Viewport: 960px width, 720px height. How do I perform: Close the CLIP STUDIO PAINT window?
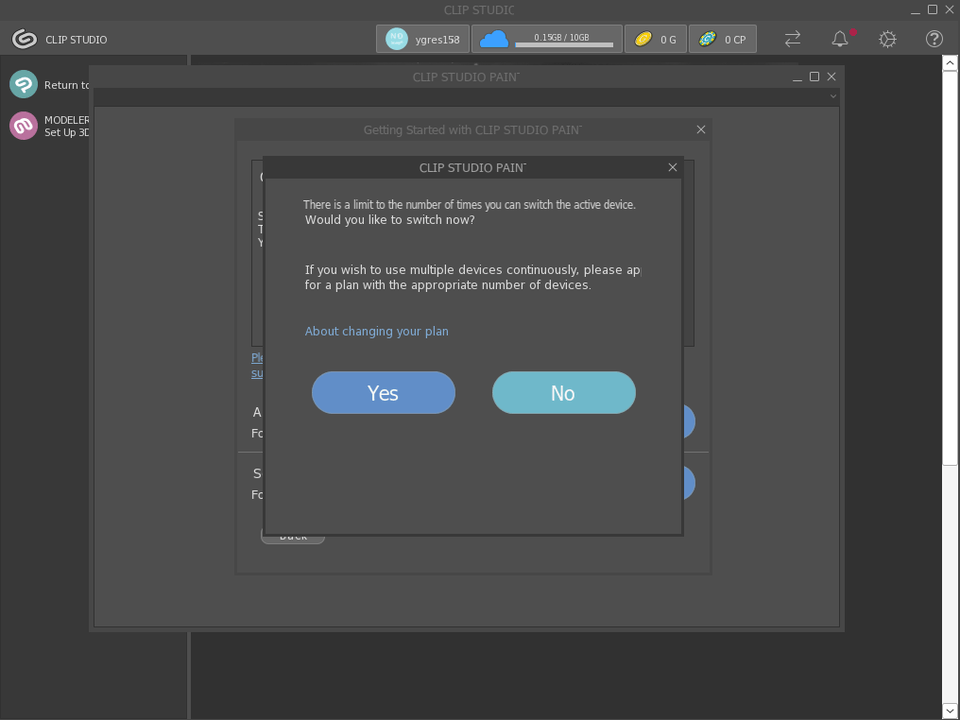click(x=831, y=77)
